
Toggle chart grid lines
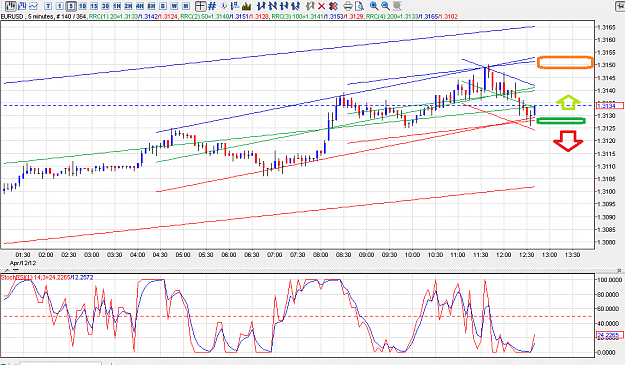point(212,6)
